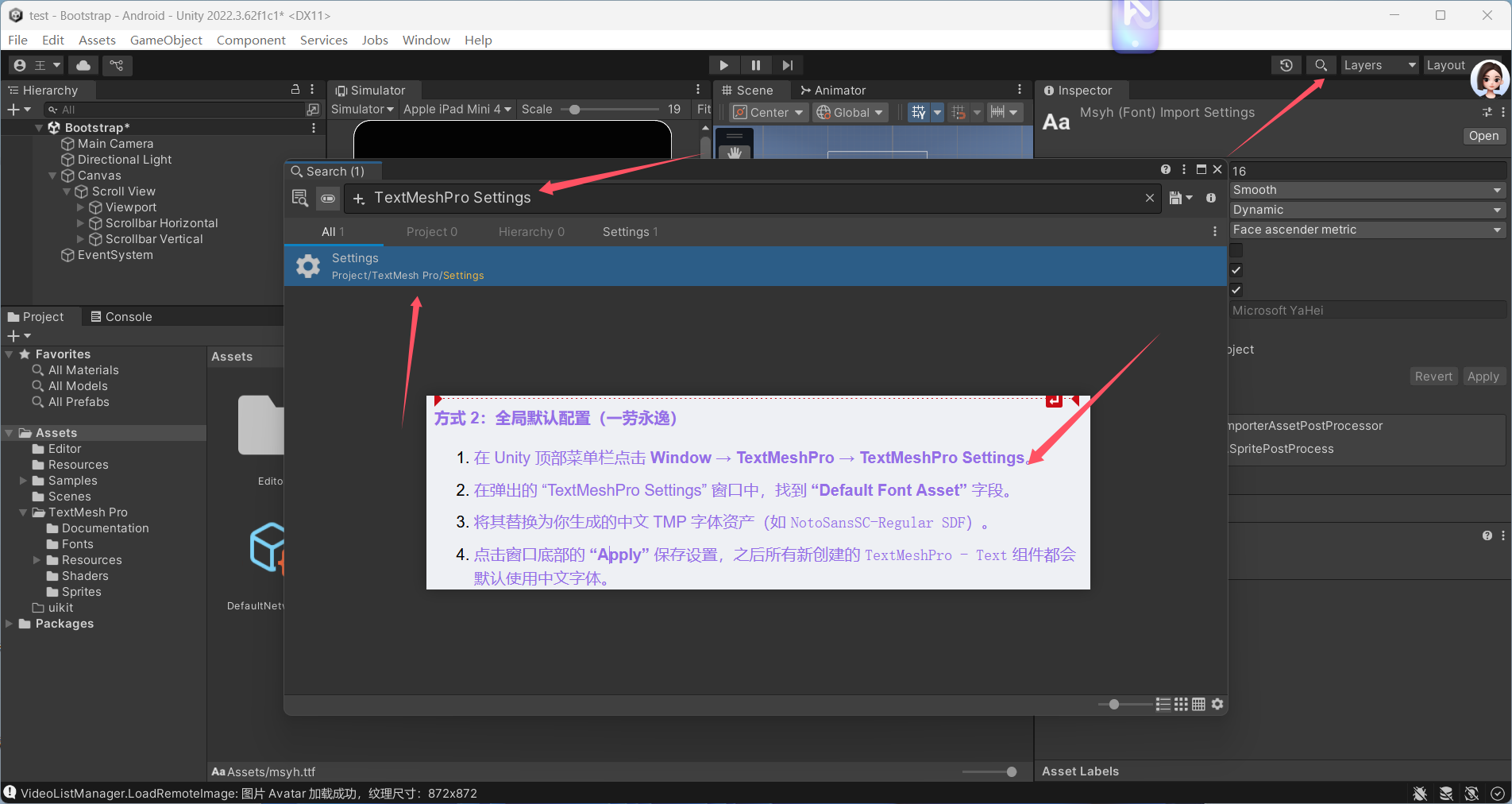Open the Simulator view mode dropdown

(362, 109)
